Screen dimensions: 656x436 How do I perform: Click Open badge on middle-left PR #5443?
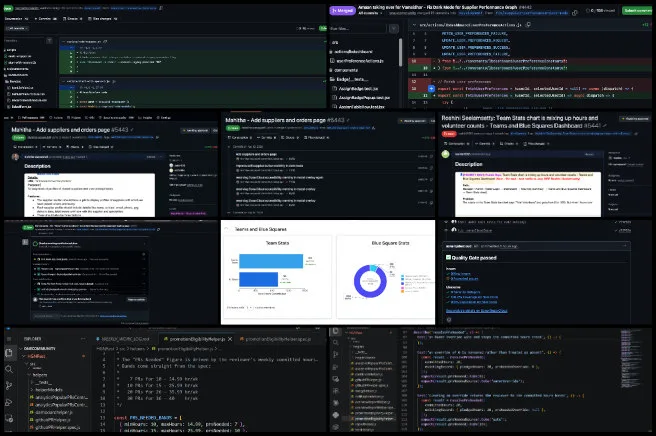[18, 137]
